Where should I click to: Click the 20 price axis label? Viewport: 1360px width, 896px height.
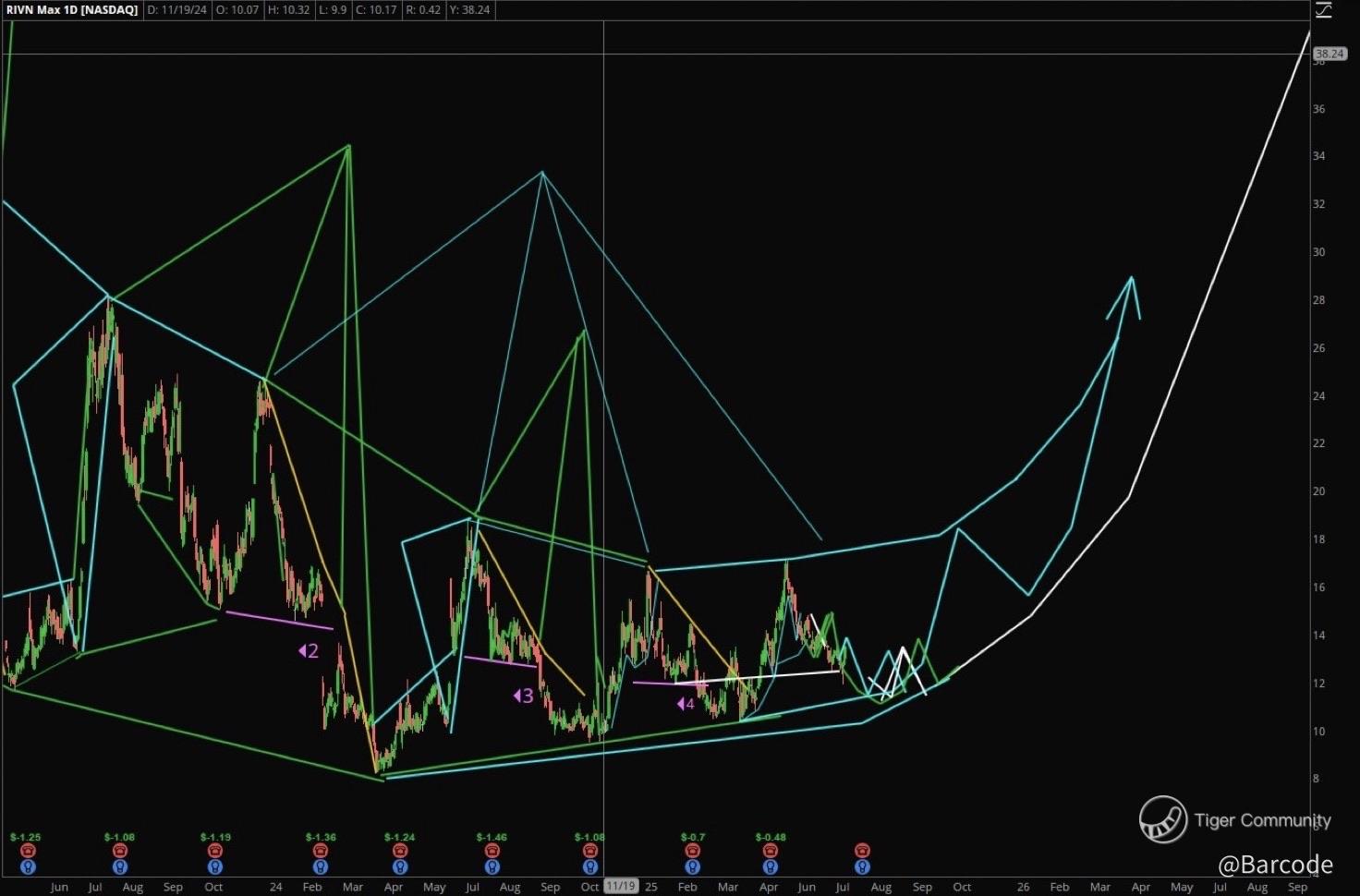click(x=1318, y=491)
